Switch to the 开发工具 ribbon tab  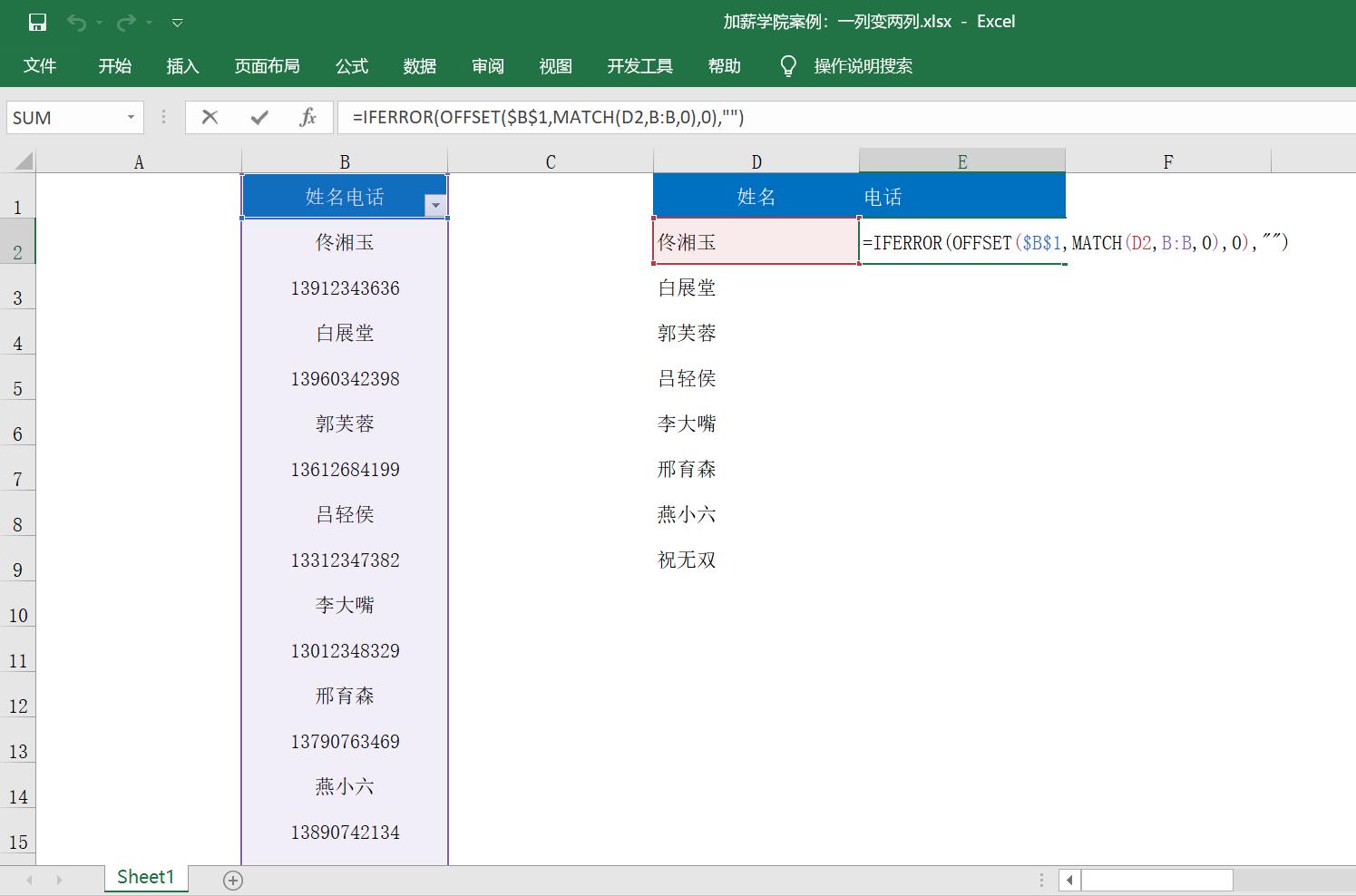pos(639,65)
